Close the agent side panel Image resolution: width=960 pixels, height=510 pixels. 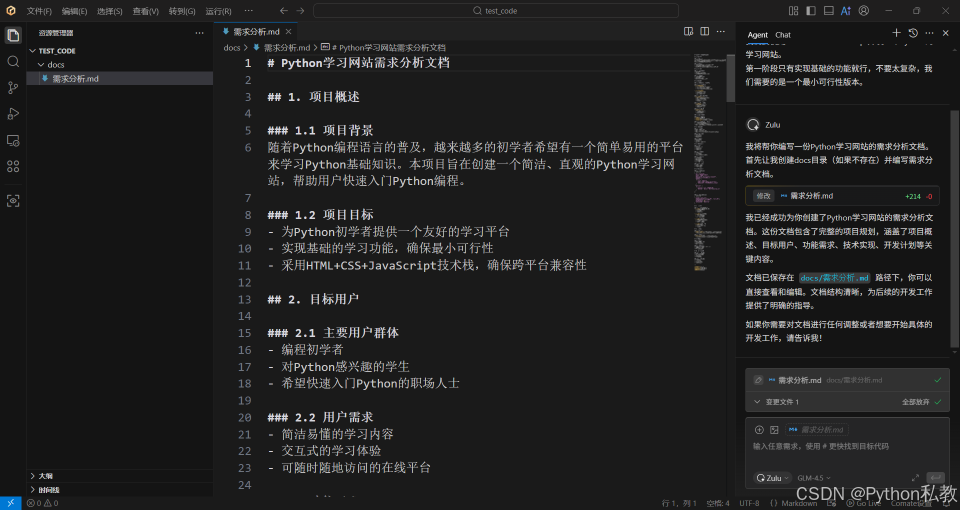[946, 33]
